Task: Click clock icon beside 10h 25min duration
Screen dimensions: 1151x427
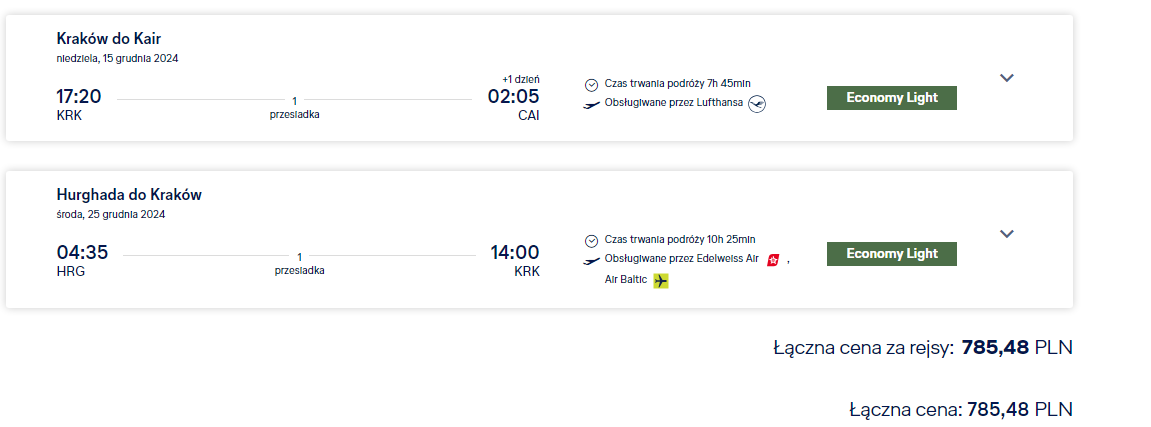Action: (592, 241)
